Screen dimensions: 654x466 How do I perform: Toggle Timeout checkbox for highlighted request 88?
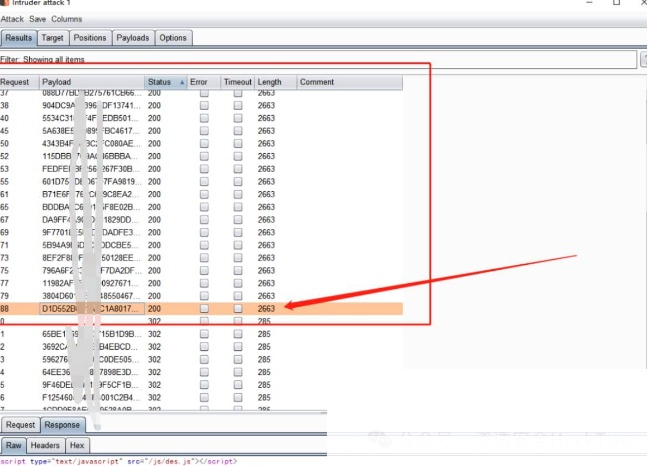pyautogui.click(x=238, y=309)
